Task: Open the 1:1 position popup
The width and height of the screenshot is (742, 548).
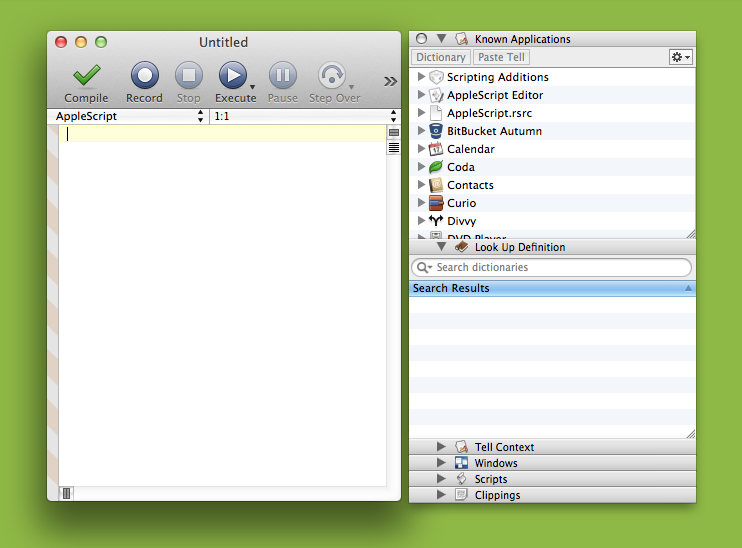Action: 297,117
